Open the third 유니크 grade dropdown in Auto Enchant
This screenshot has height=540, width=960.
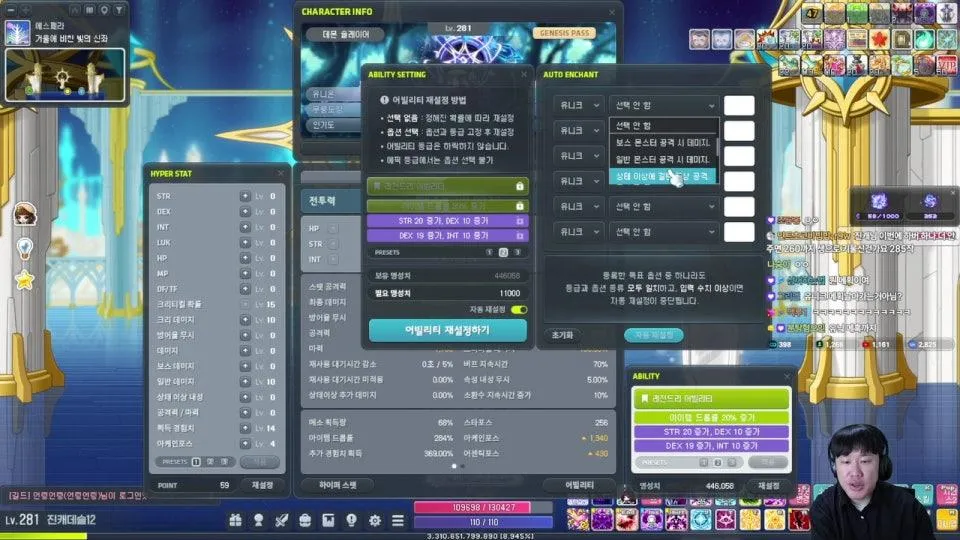(579, 156)
